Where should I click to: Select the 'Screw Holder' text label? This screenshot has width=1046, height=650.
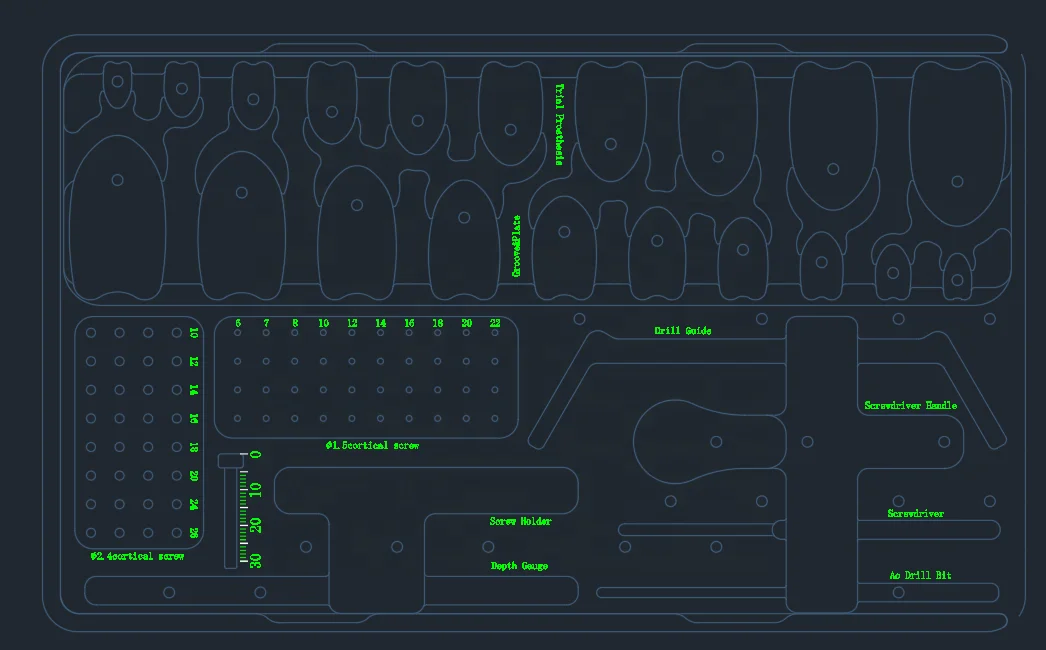point(520,521)
